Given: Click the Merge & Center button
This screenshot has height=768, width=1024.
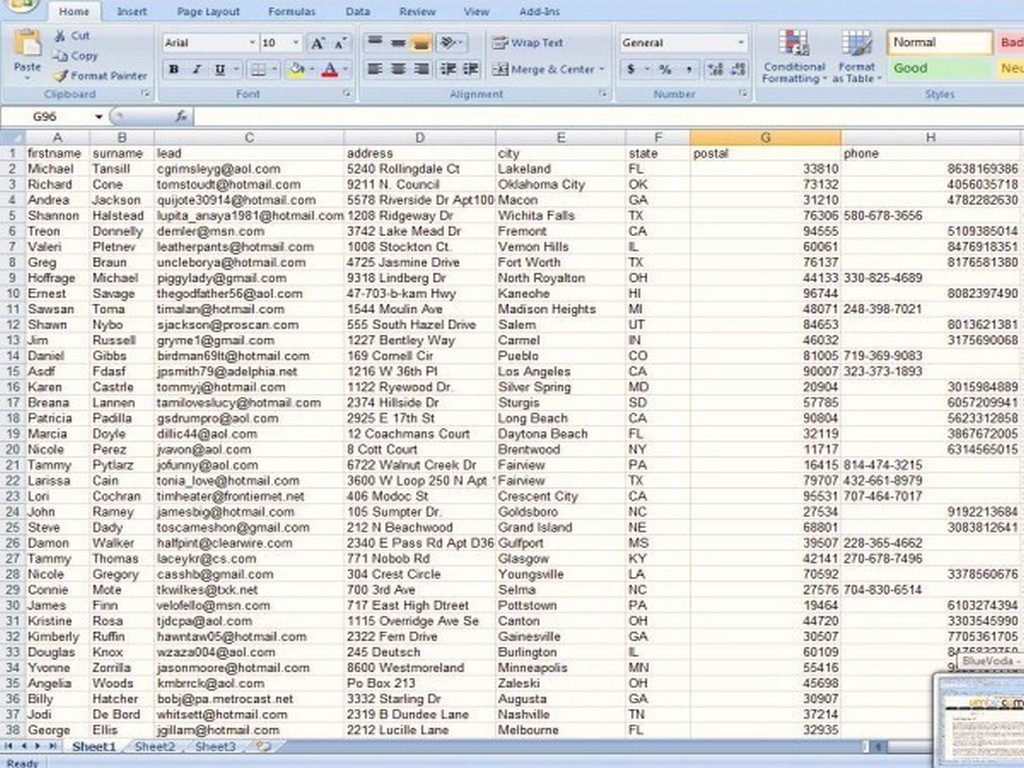Looking at the screenshot, I should pyautogui.click(x=548, y=69).
